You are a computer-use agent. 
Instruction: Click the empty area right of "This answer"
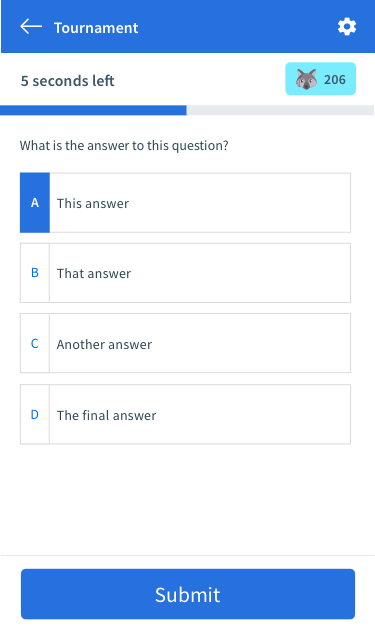240,202
